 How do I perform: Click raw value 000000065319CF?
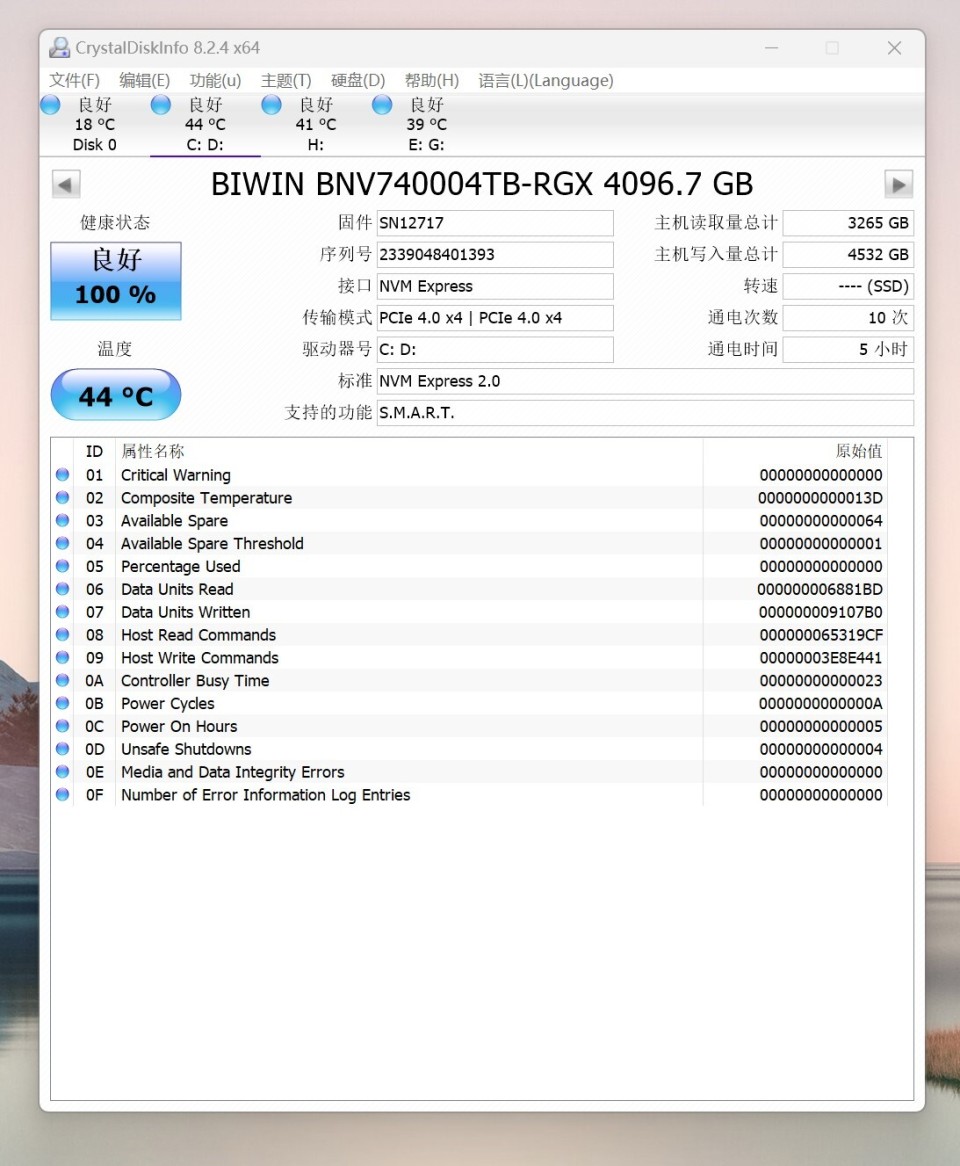click(x=820, y=634)
